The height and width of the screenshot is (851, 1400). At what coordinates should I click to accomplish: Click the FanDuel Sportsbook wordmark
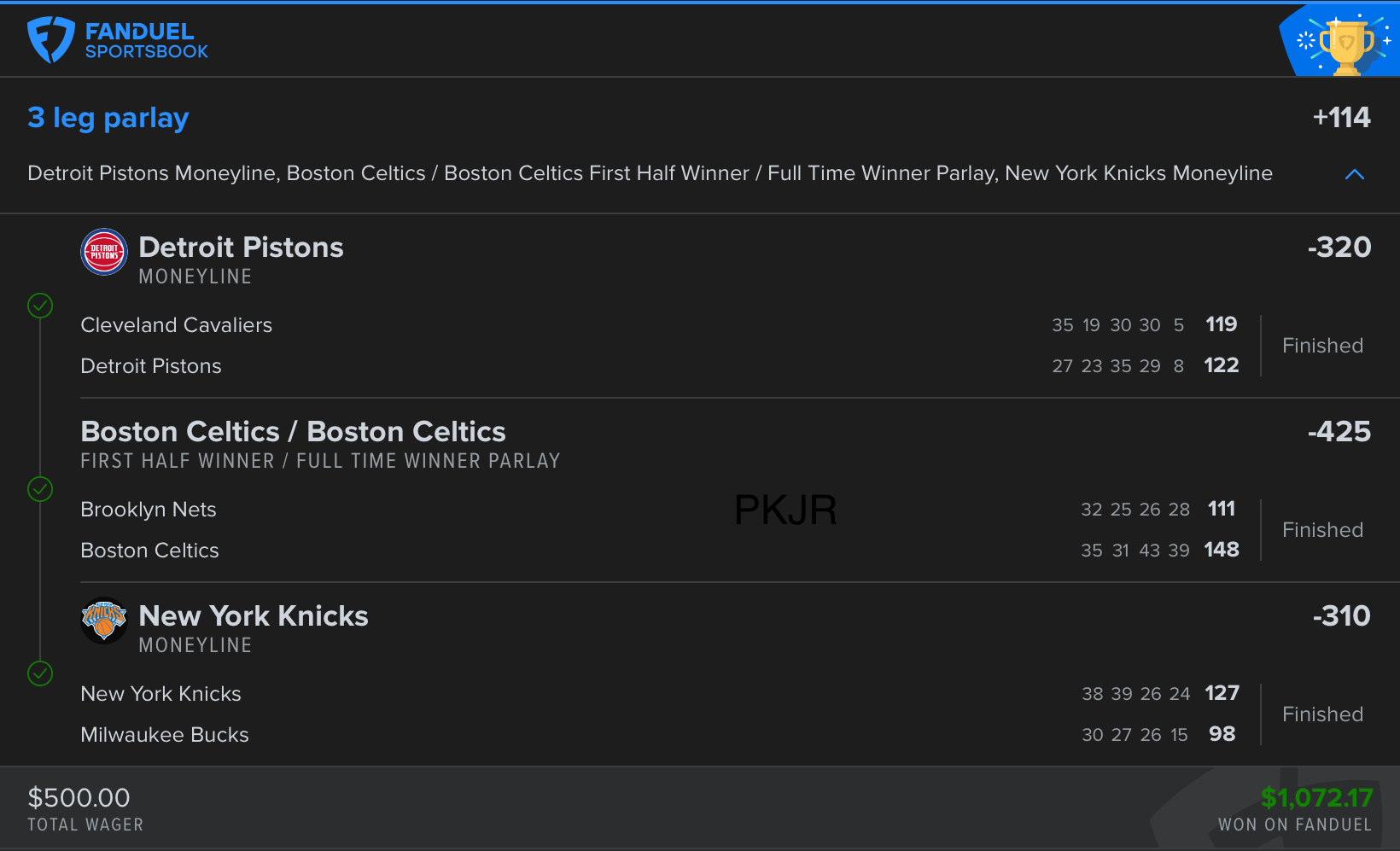[x=146, y=40]
